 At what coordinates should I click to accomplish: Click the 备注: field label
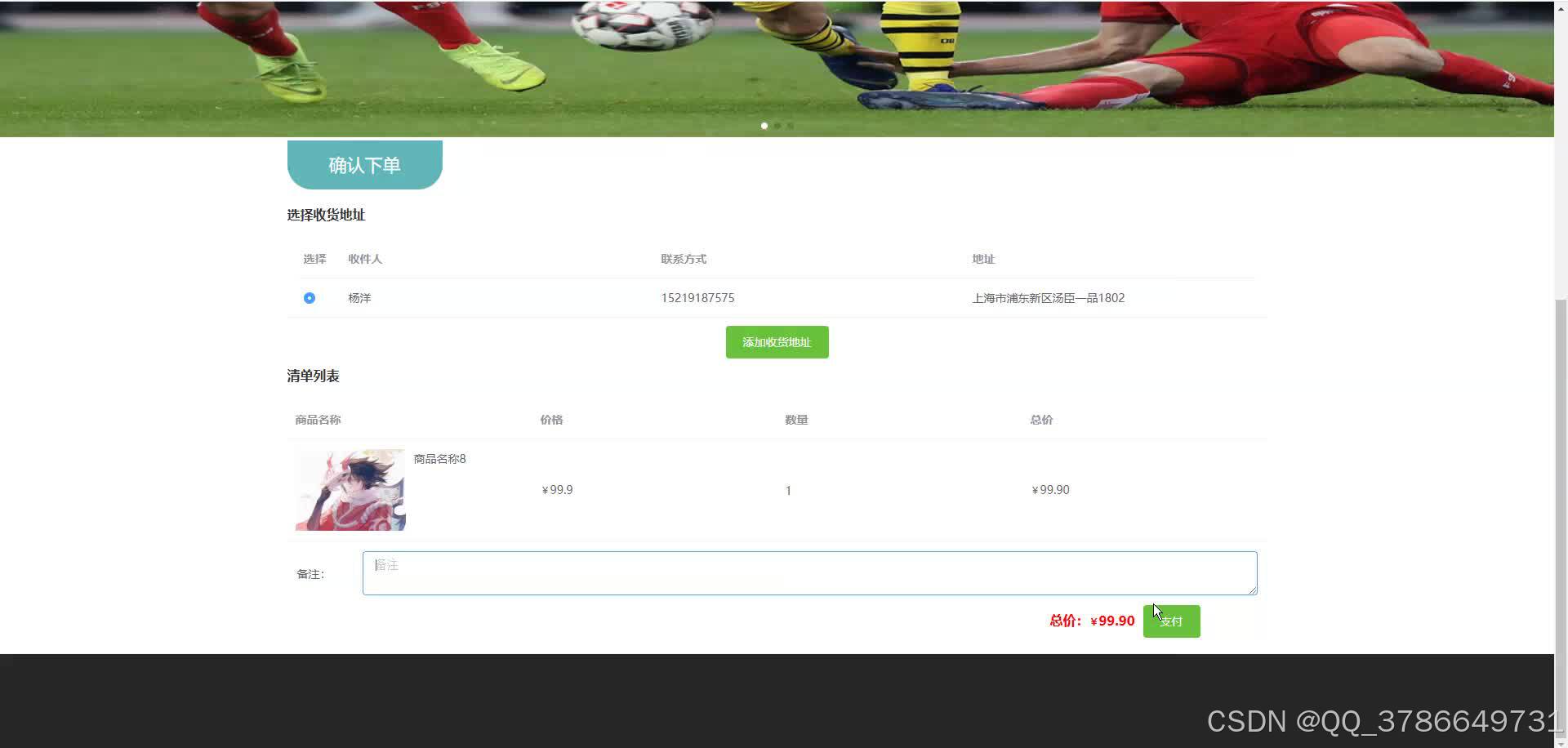[x=310, y=574]
